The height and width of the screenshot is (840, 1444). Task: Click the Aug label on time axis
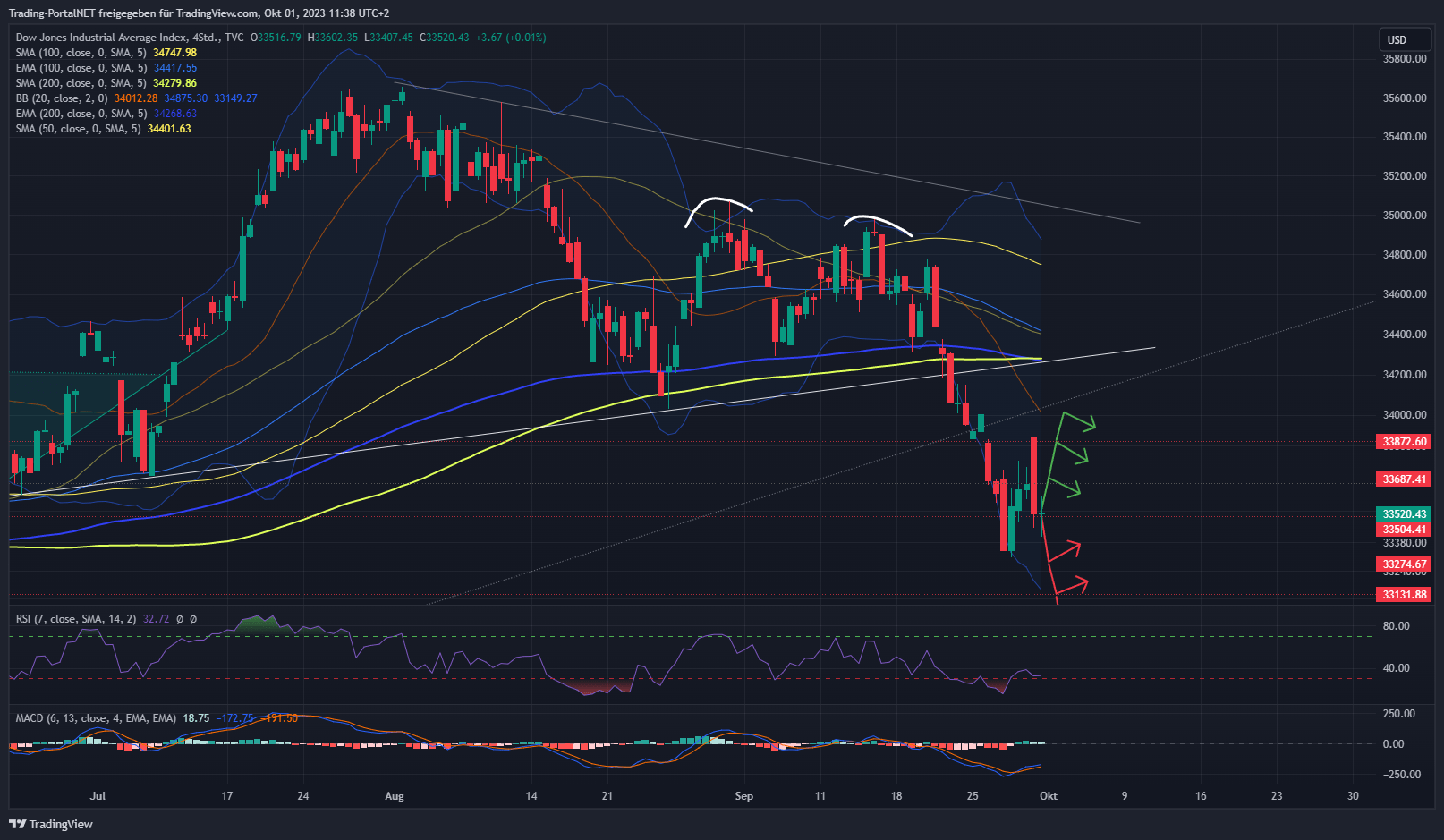(x=395, y=796)
